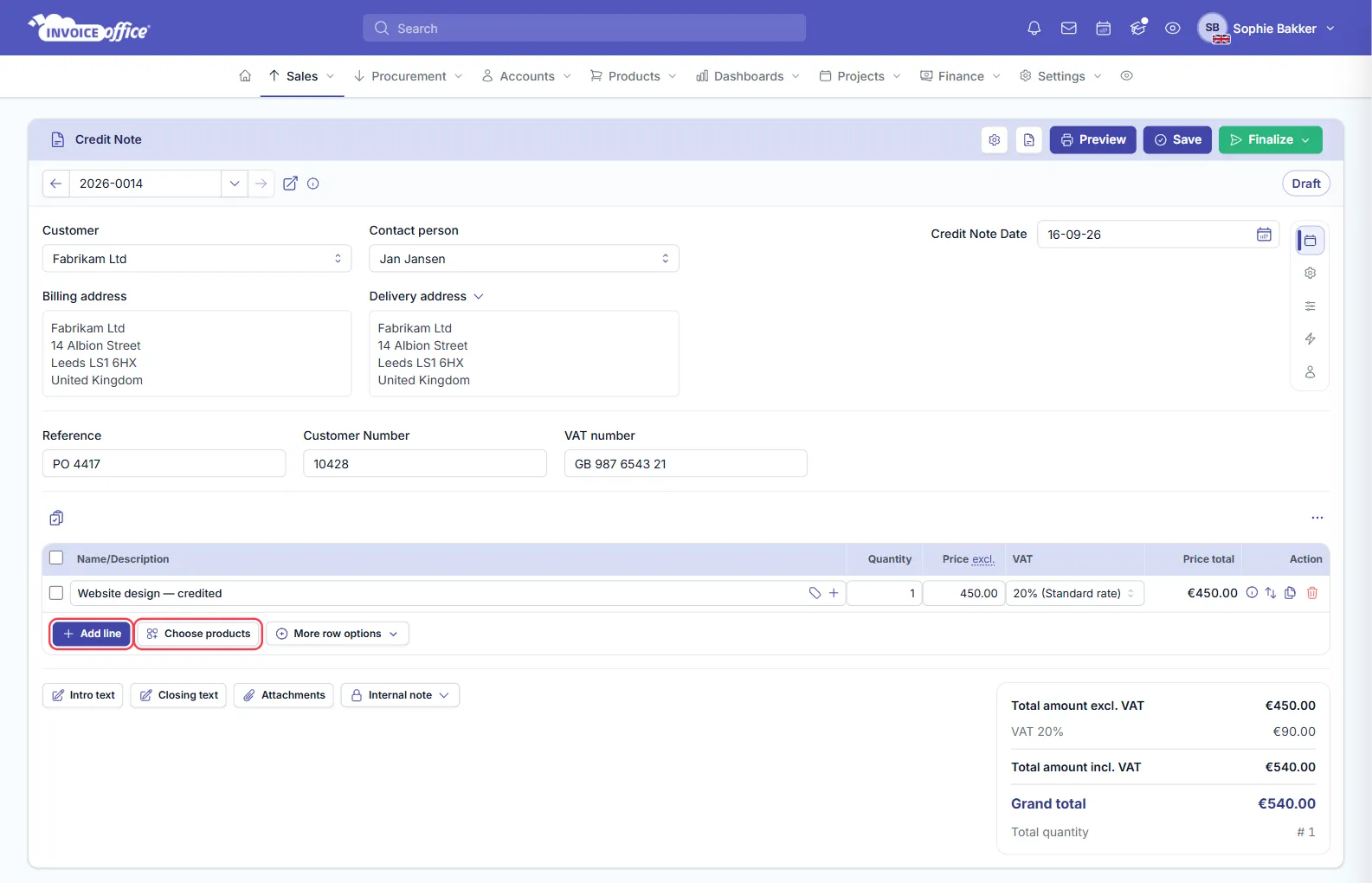Click the Search box

(584, 28)
